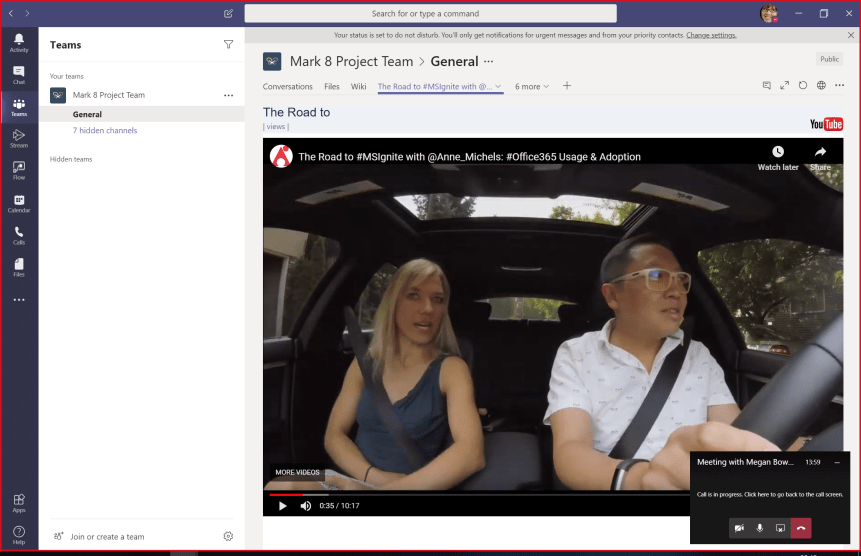This screenshot has width=861, height=556.
Task: Toggle the camera in call popup
Action: coord(739,527)
